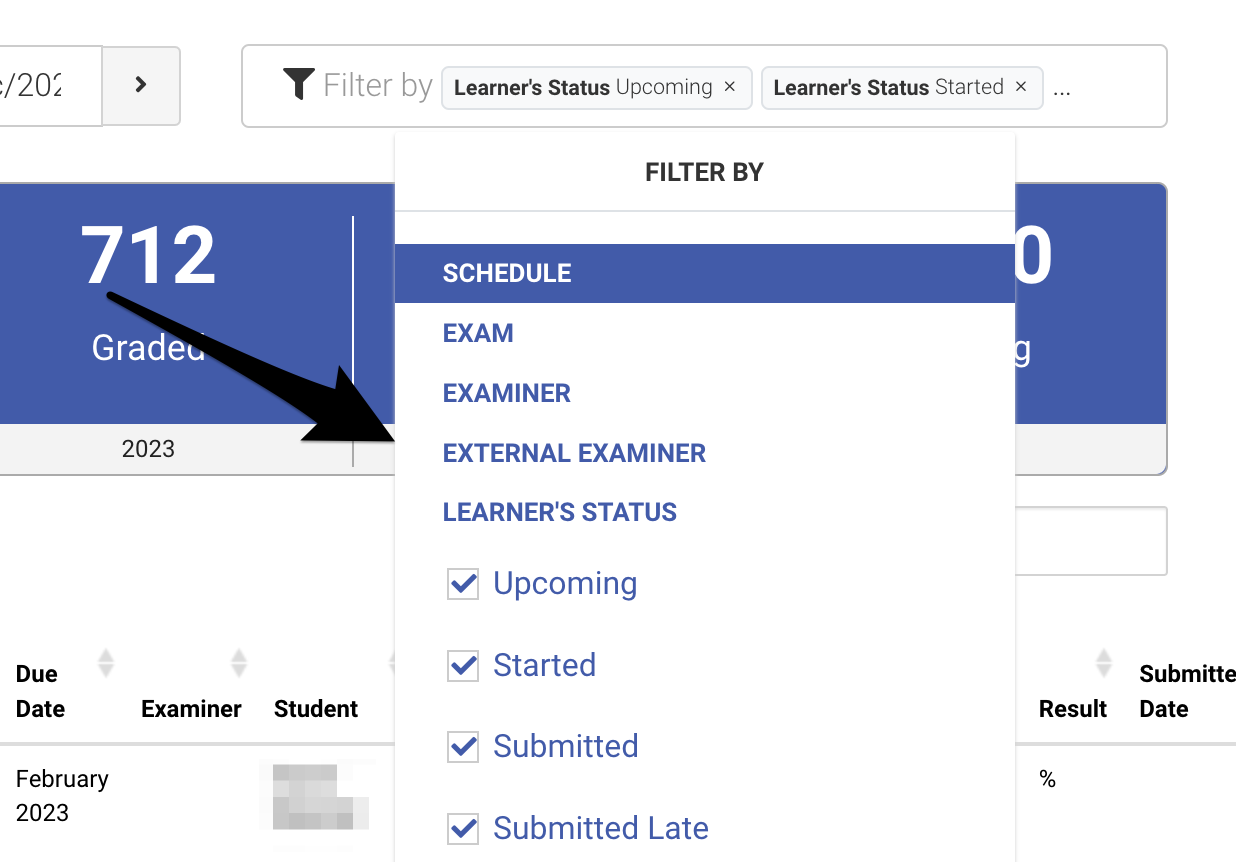Expand the Exam filter section
This screenshot has height=862, width=1236.
pos(478,333)
